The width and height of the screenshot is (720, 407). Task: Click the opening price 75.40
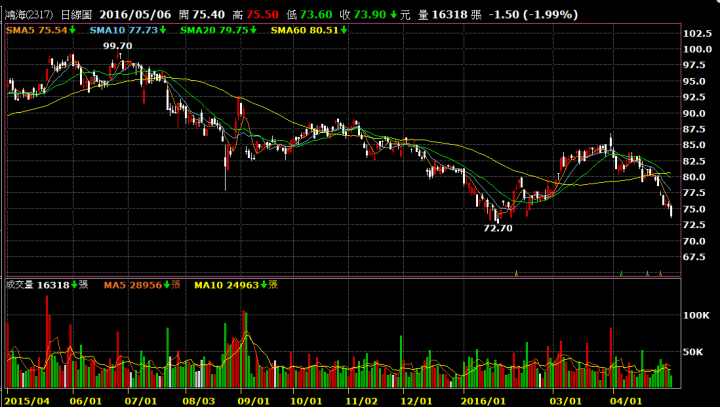208,15
